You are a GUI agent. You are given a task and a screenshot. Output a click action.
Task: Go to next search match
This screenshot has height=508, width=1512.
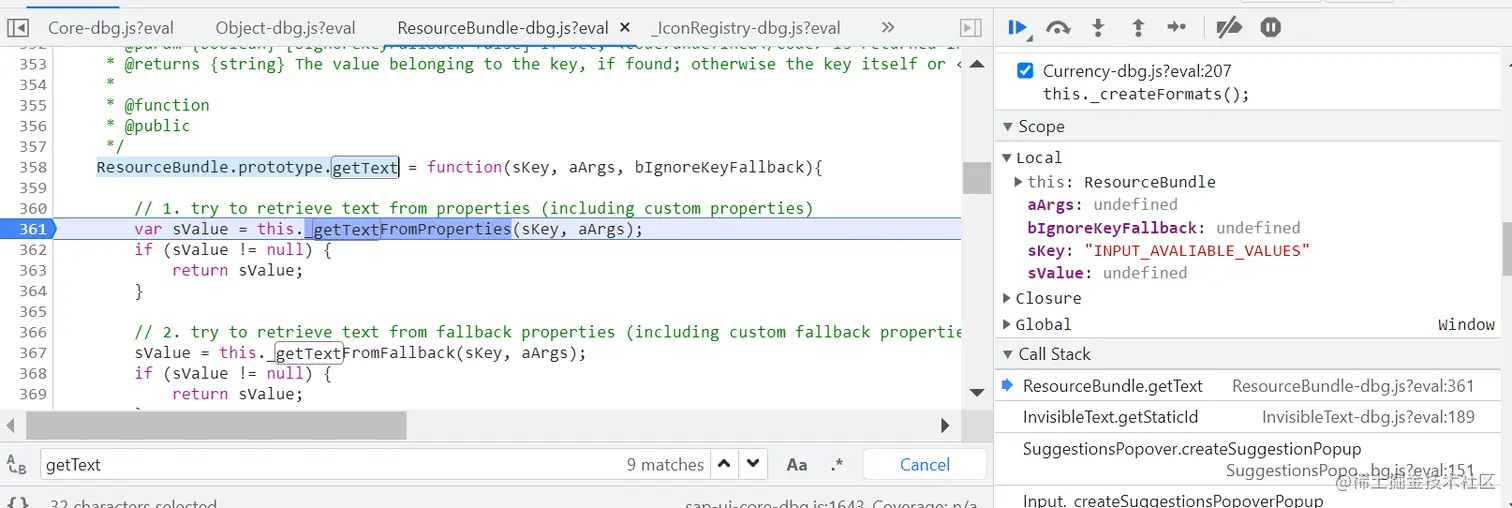coord(753,464)
